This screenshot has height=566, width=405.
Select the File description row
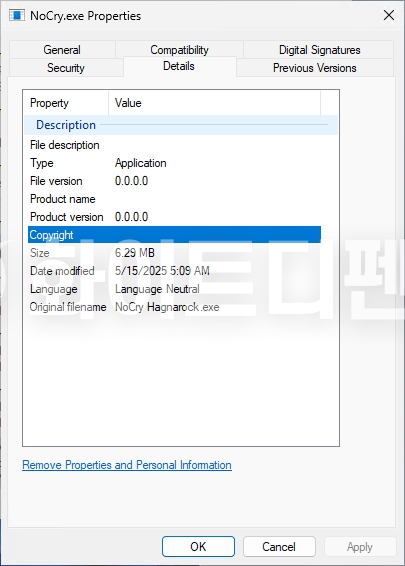[174, 145]
